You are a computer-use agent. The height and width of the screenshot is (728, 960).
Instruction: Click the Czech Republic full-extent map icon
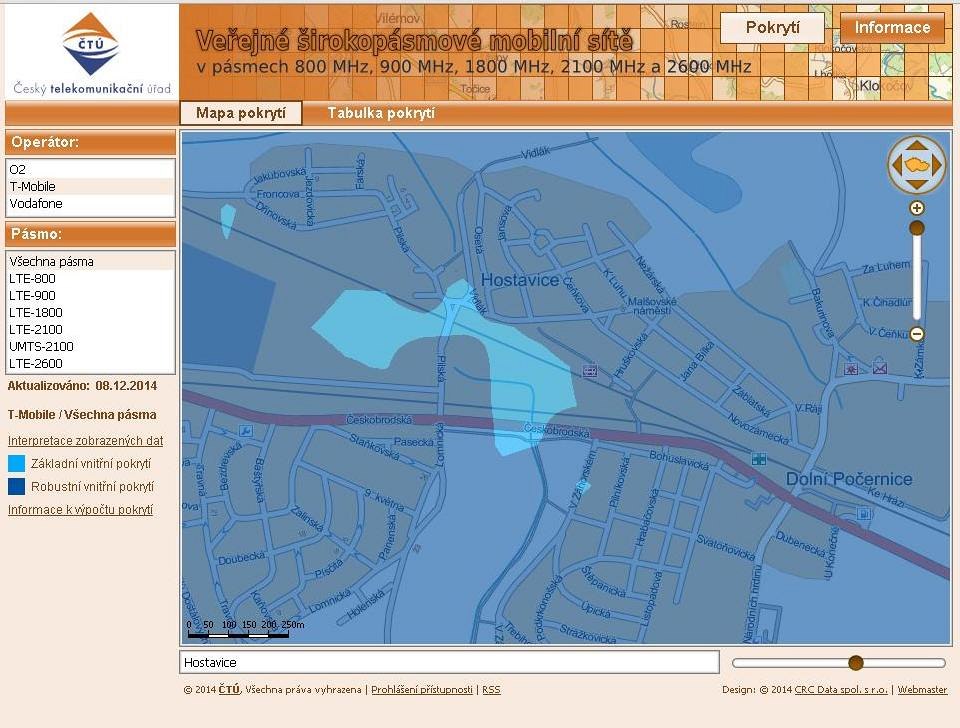tap(917, 165)
